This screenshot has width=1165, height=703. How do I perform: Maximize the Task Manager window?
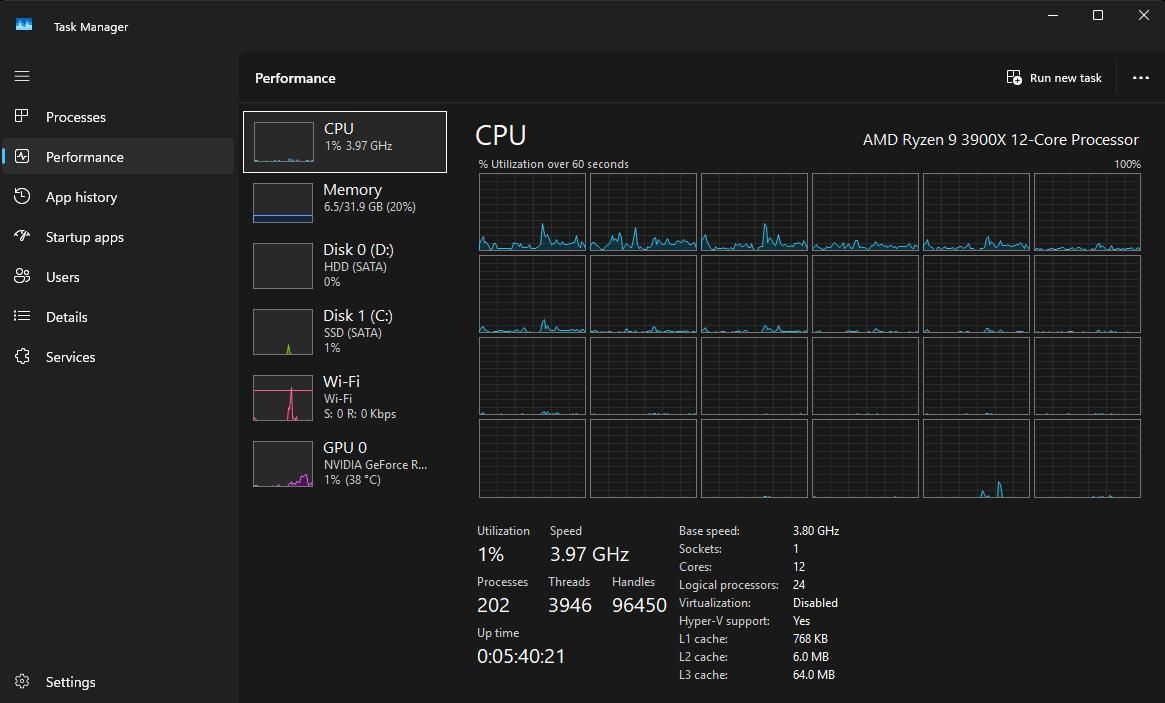click(1097, 15)
